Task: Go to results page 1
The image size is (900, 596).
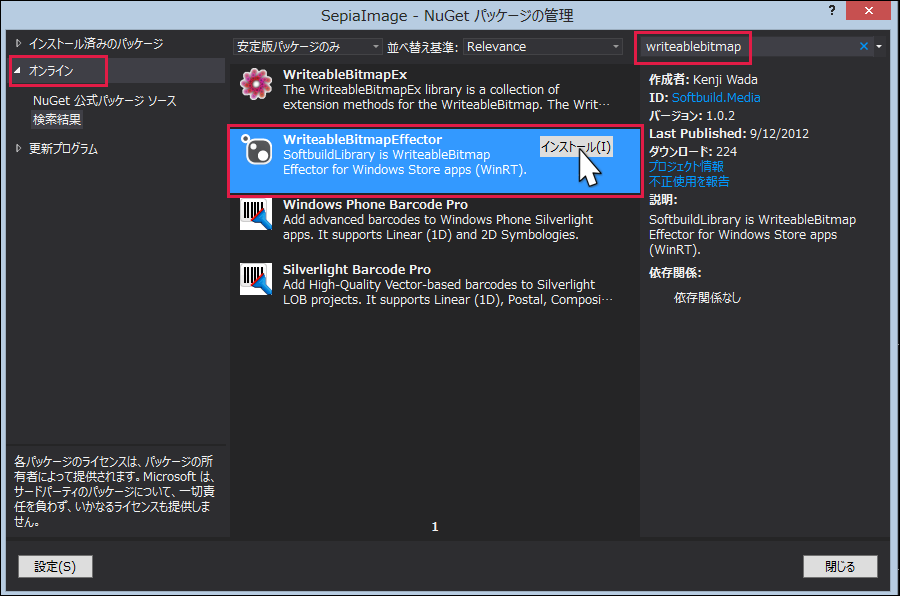Action: click(435, 527)
